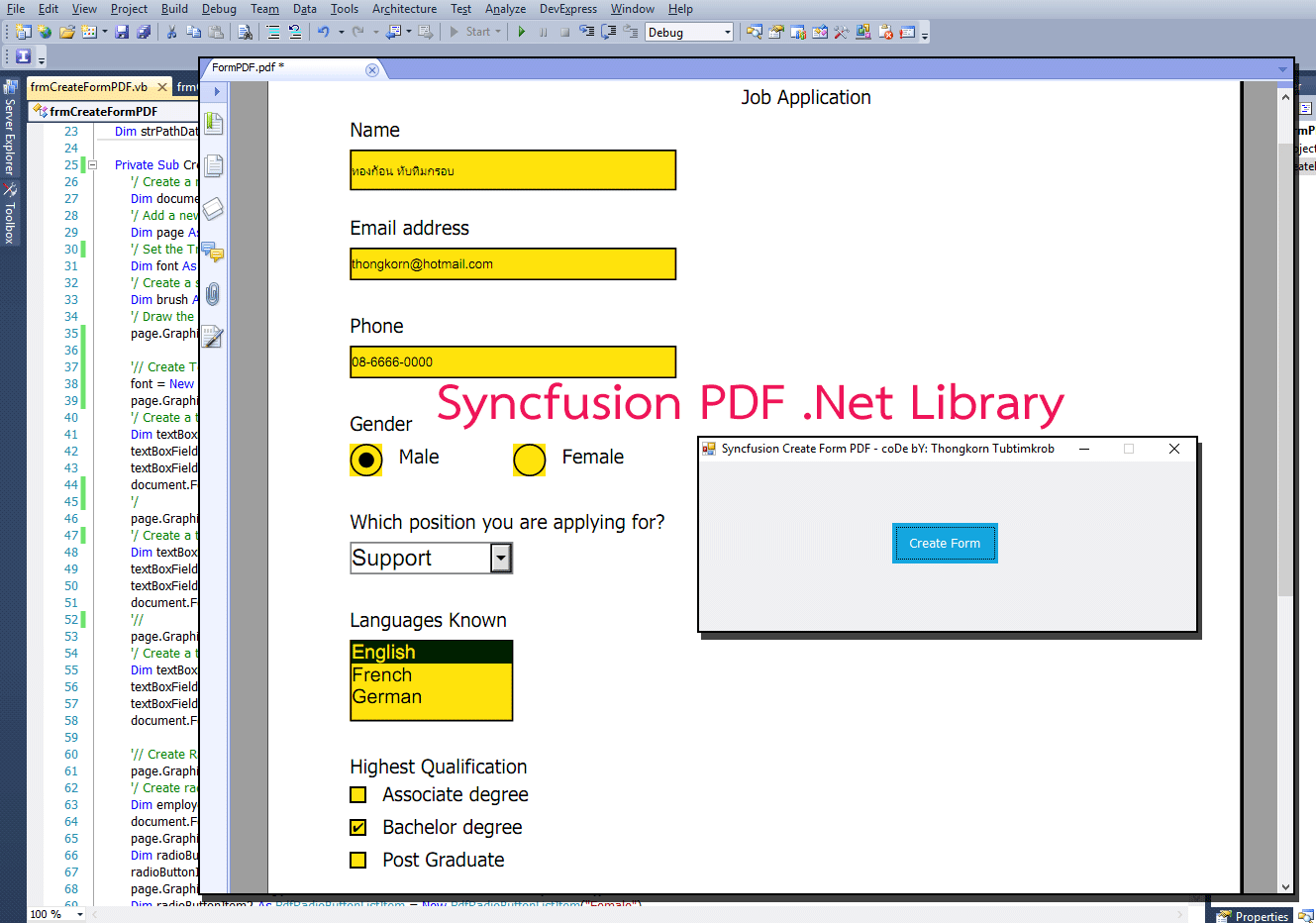The image size is (1316, 923).
Task: Click the Redo arrow icon
Action: [358, 32]
